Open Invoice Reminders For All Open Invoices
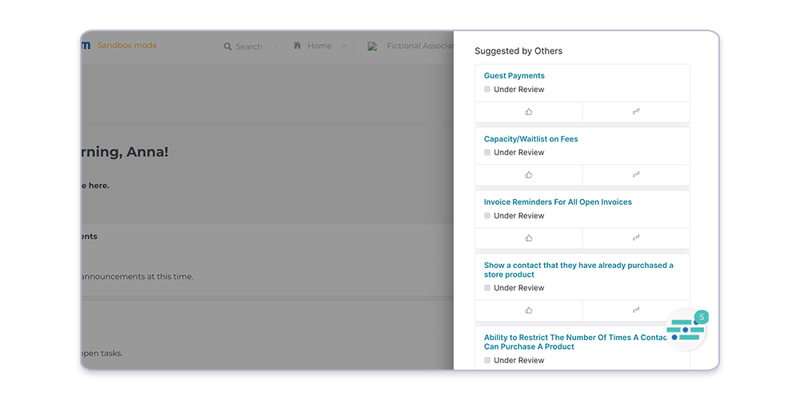The image size is (800, 400). coord(558,202)
